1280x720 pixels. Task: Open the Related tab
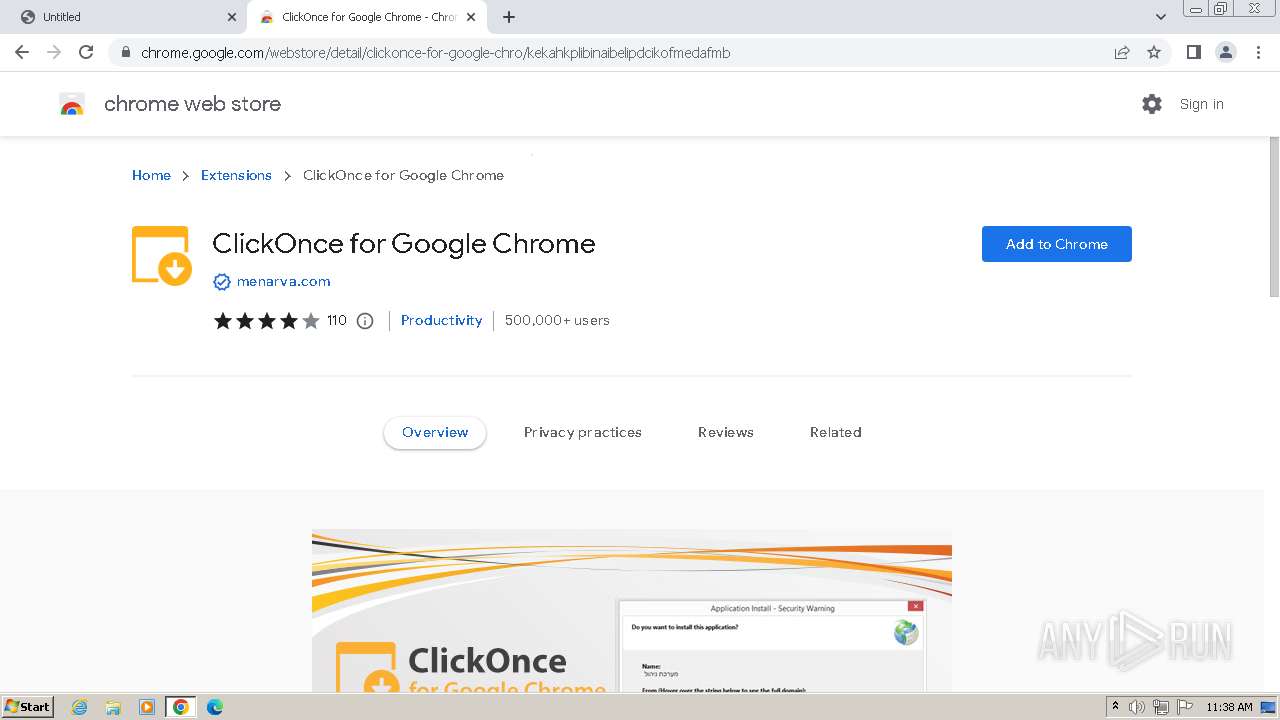(836, 432)
